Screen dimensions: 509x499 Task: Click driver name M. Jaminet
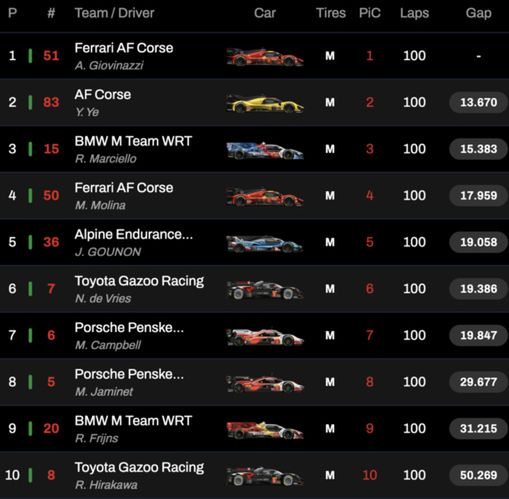(104, 392)
